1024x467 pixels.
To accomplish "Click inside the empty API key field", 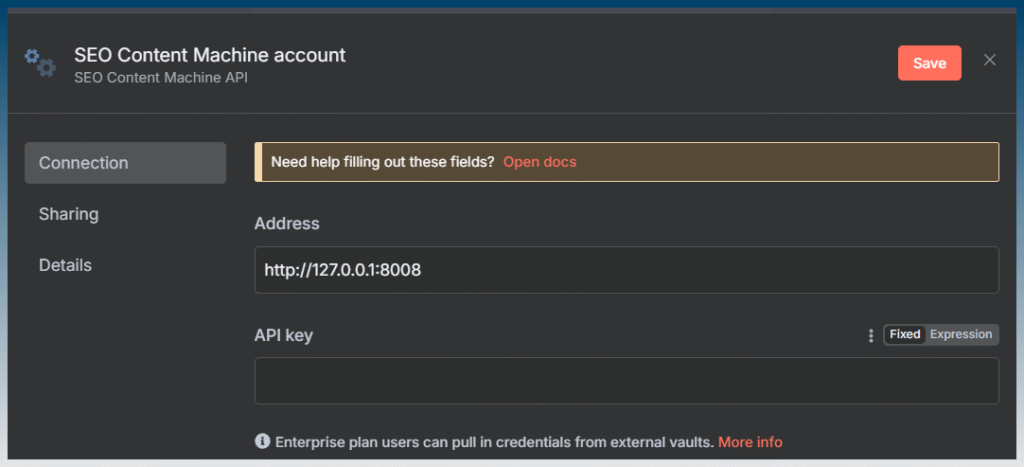I will click(626, 381).
